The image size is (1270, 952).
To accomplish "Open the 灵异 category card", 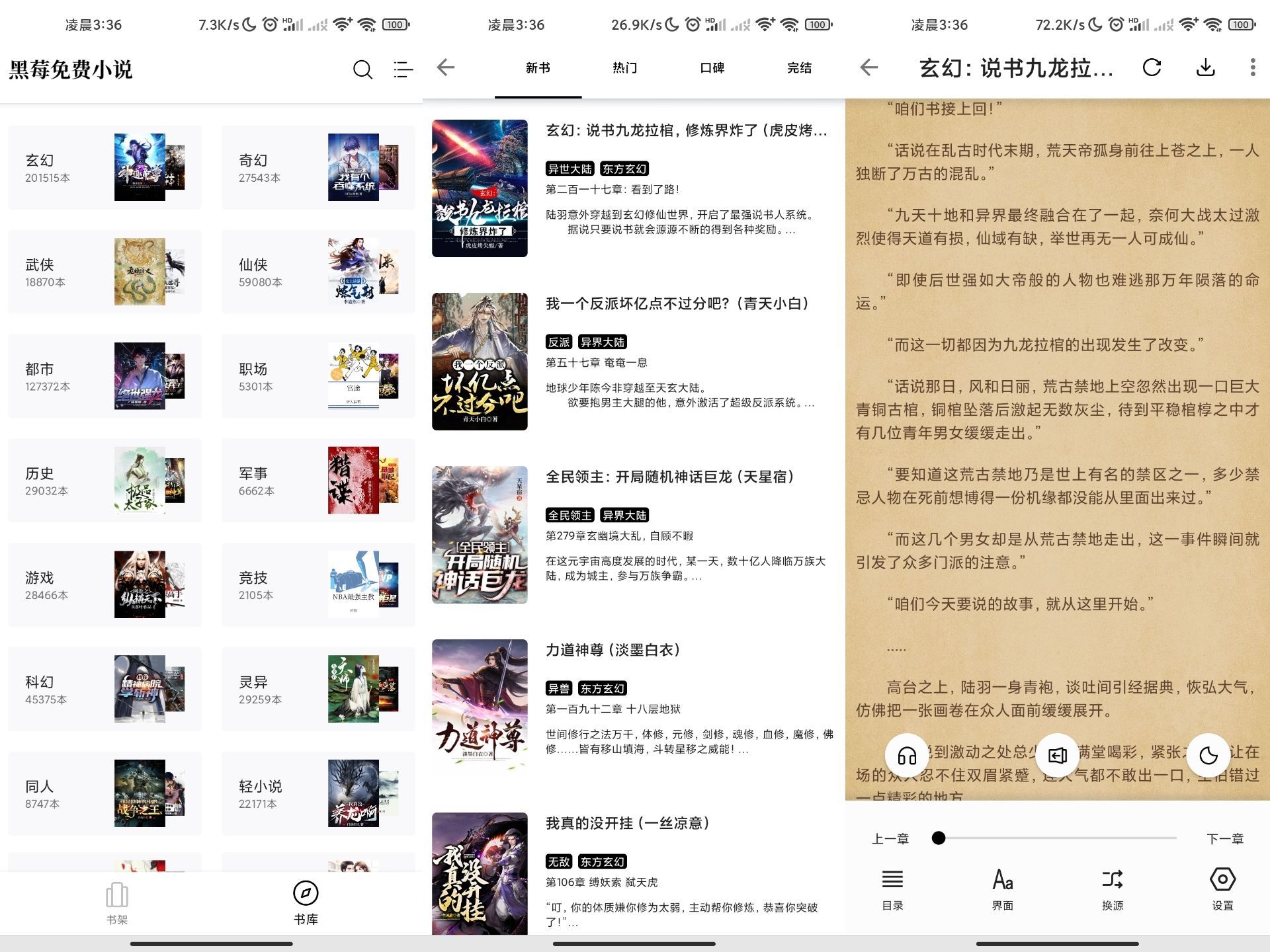I will [318, 690].
